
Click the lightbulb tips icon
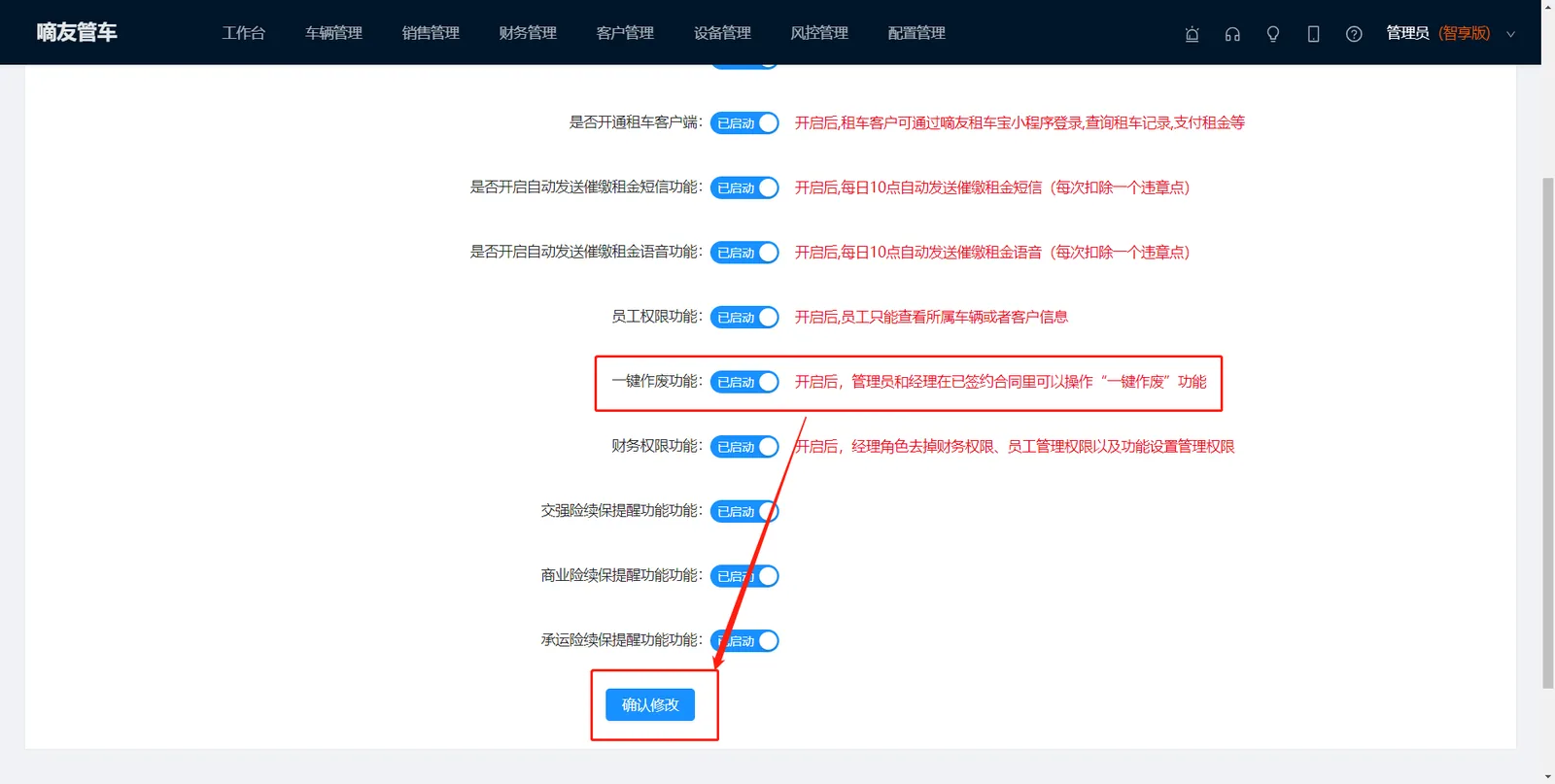1272,34
